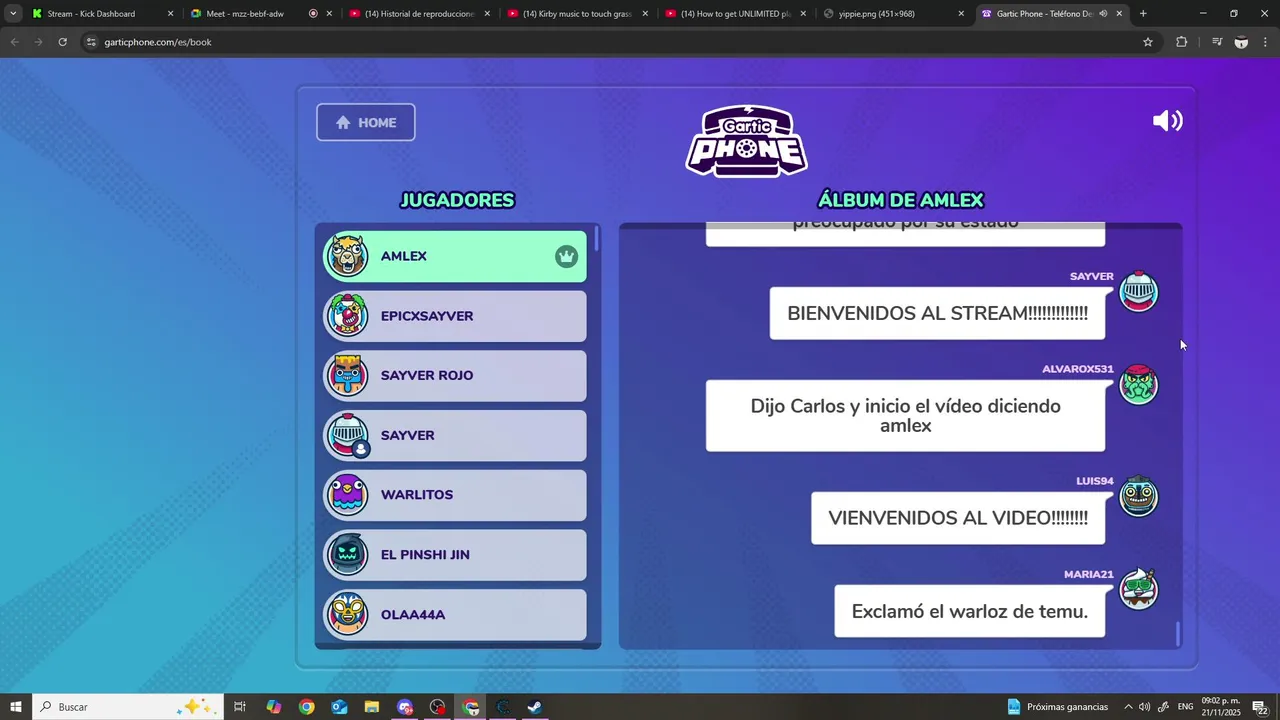The height and width of the screenshot is (720, 1280).
Task: Select player SAYVER ROJO in the list
Action: [x=455, y=376]
